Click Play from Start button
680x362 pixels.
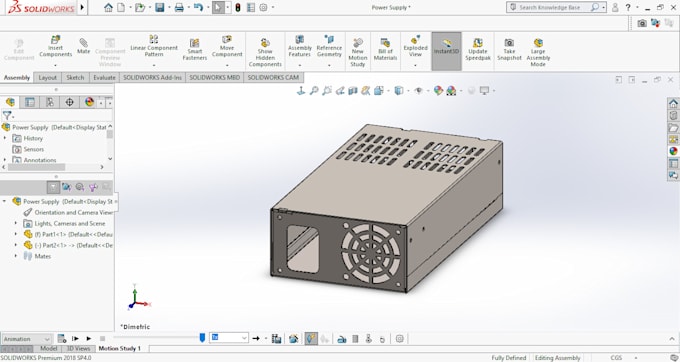[x=75, y=339]
